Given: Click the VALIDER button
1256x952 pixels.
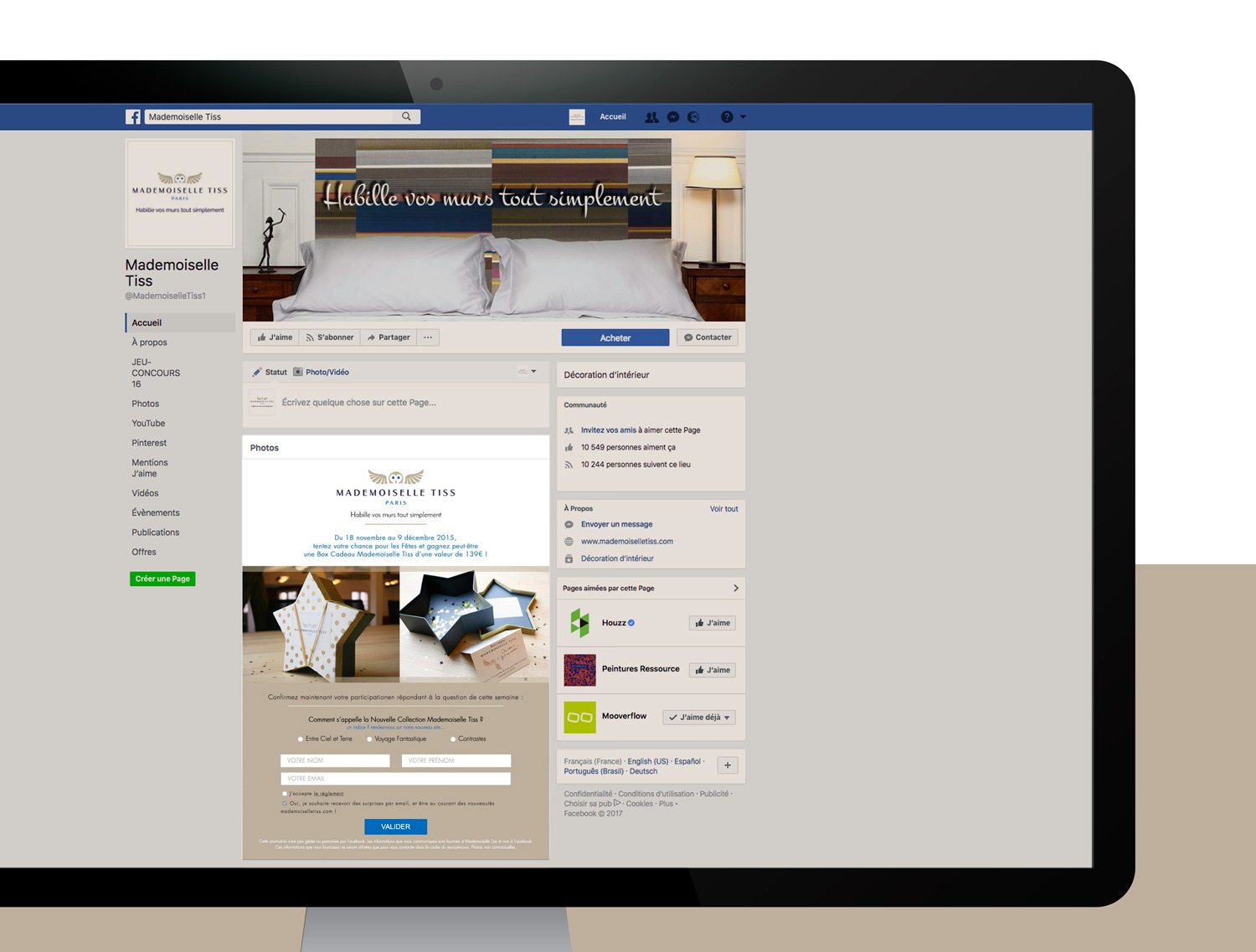Looking at the screenshot, I should point(396,826).
